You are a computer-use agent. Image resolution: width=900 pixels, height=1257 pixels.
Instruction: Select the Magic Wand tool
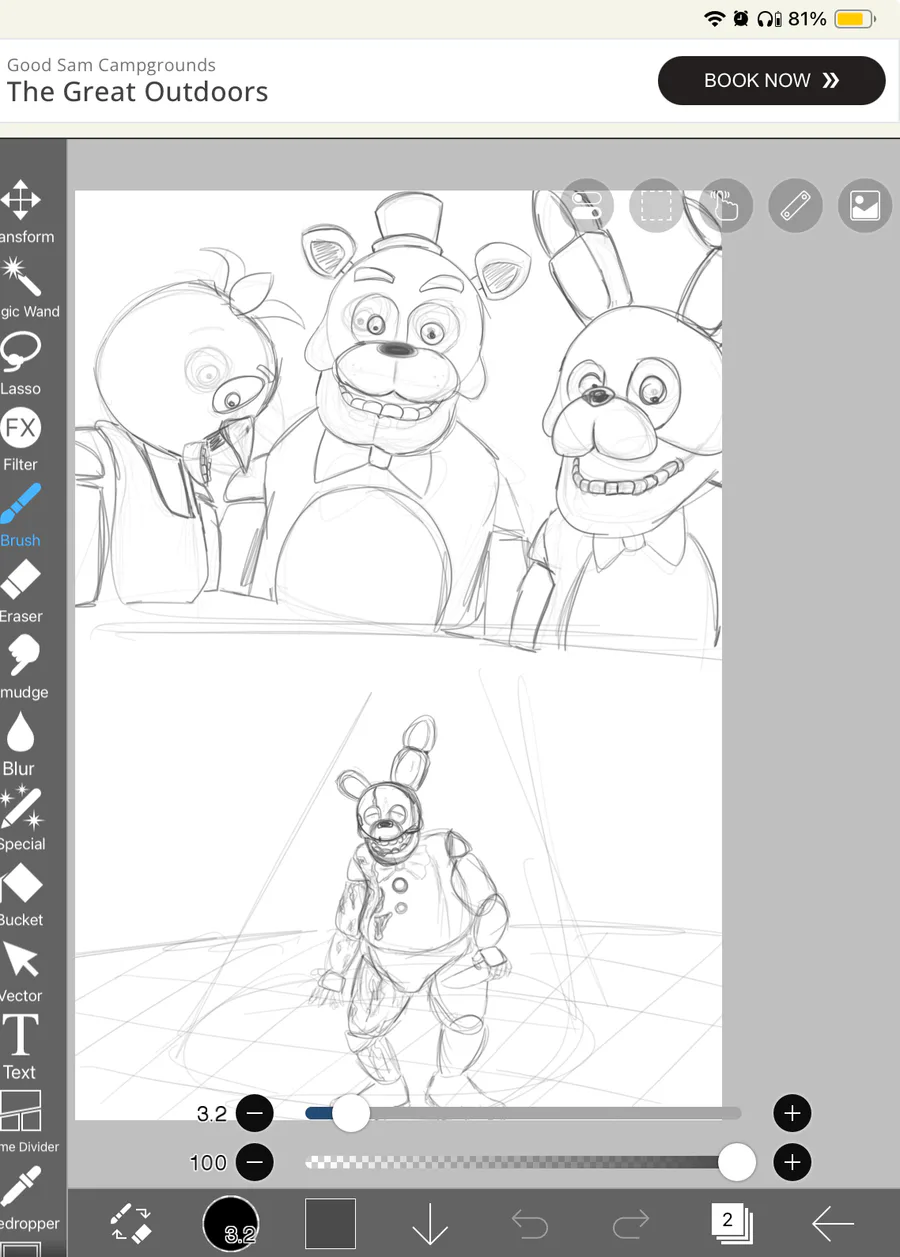tap(22, 287)
